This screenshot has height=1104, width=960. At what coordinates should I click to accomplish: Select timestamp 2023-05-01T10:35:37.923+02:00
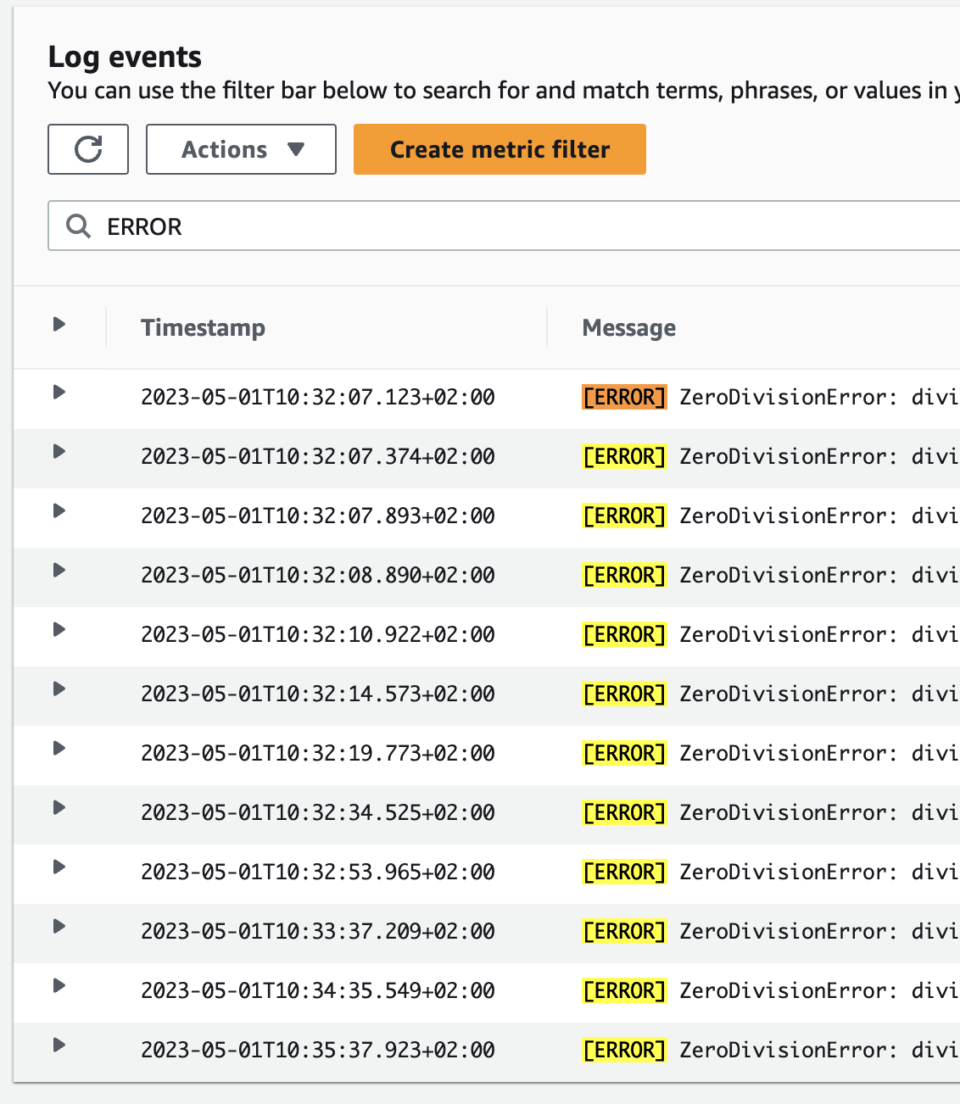pos(318,1050)
